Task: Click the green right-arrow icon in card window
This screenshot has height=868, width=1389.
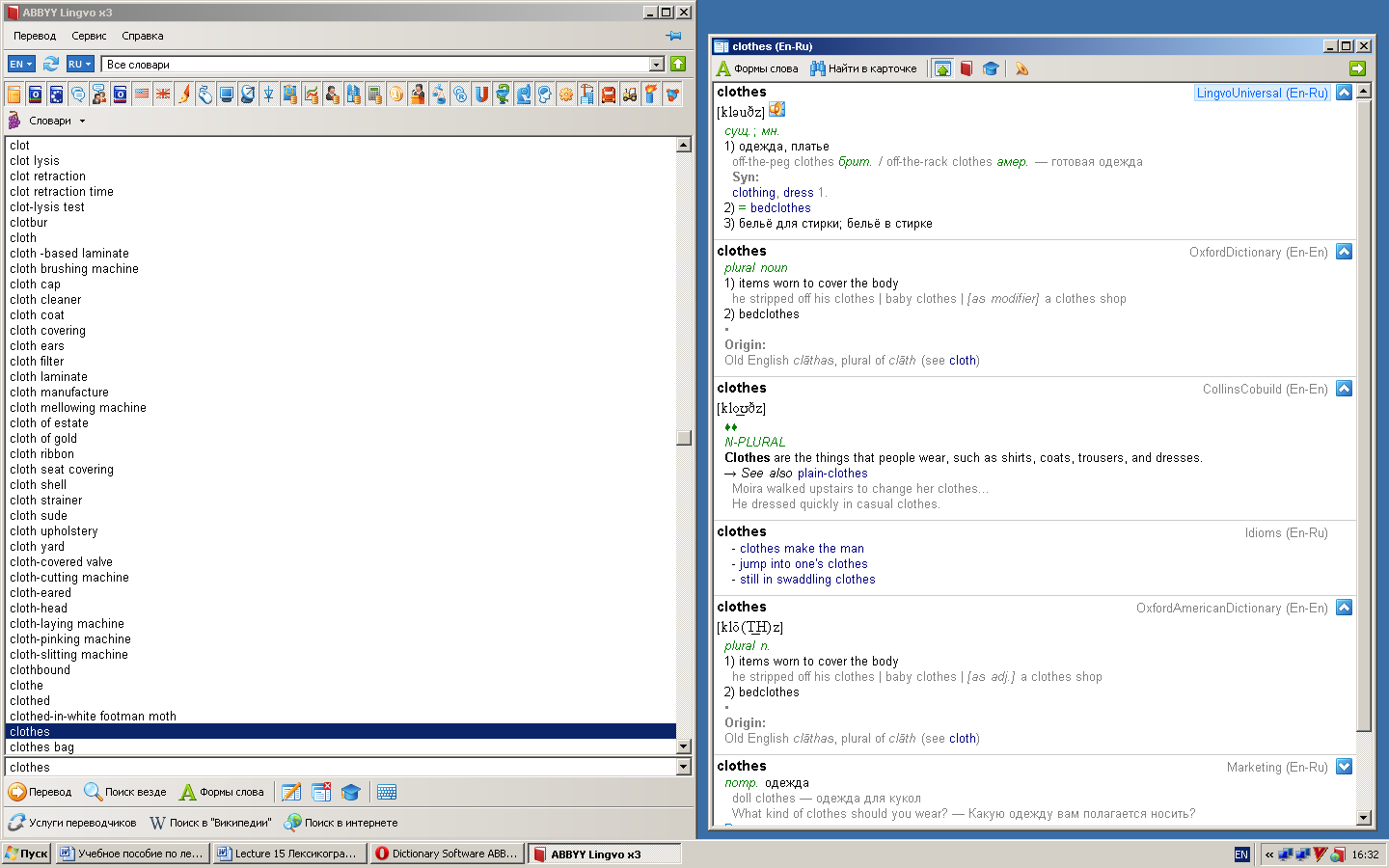Action: pos(1357,68)
